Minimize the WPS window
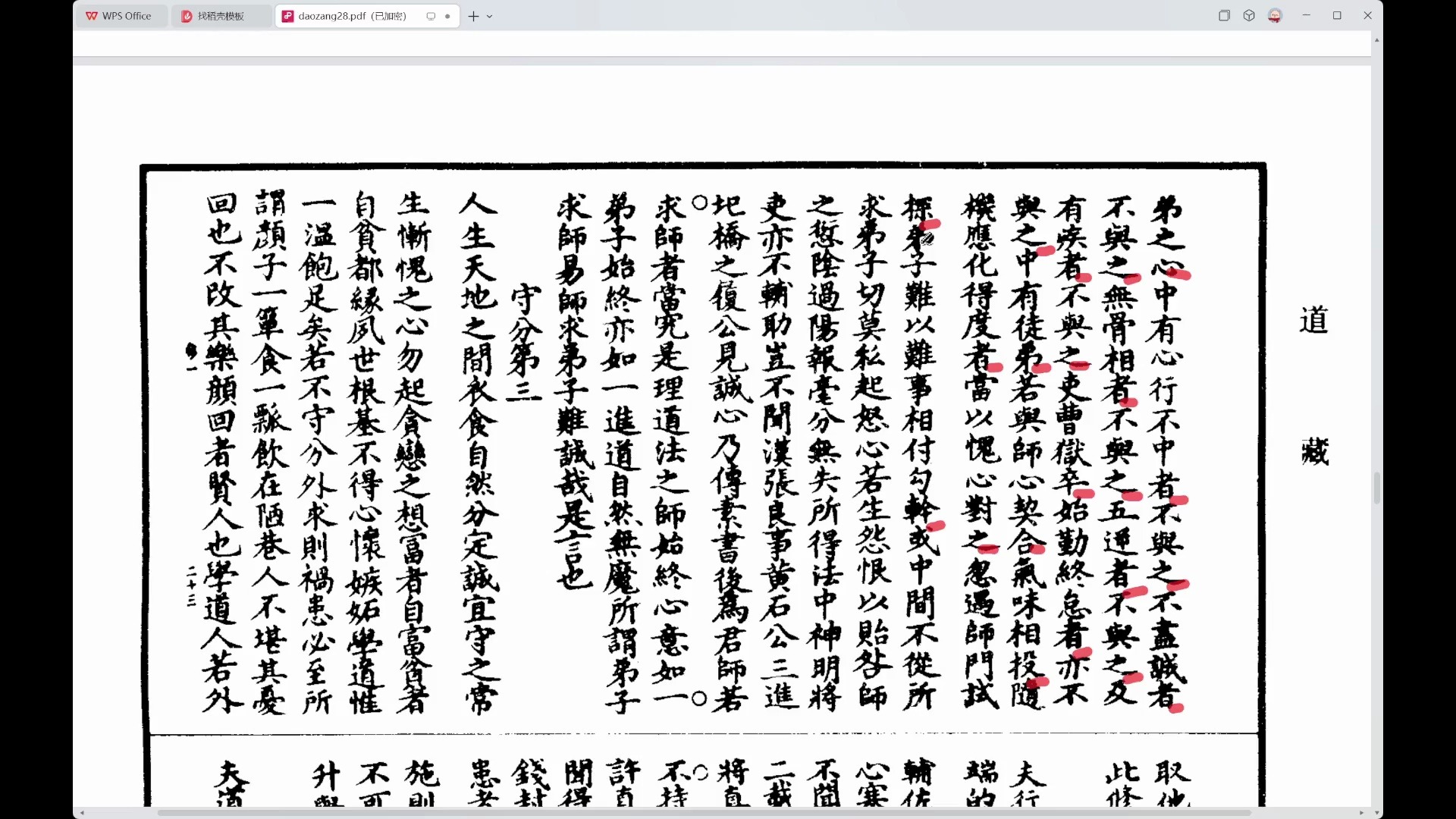The image size is (1456, 819). 1307,15
